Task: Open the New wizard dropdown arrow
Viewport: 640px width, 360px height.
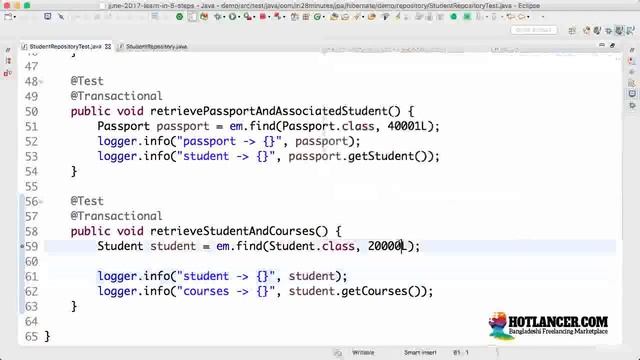Action: coord(15,17)
